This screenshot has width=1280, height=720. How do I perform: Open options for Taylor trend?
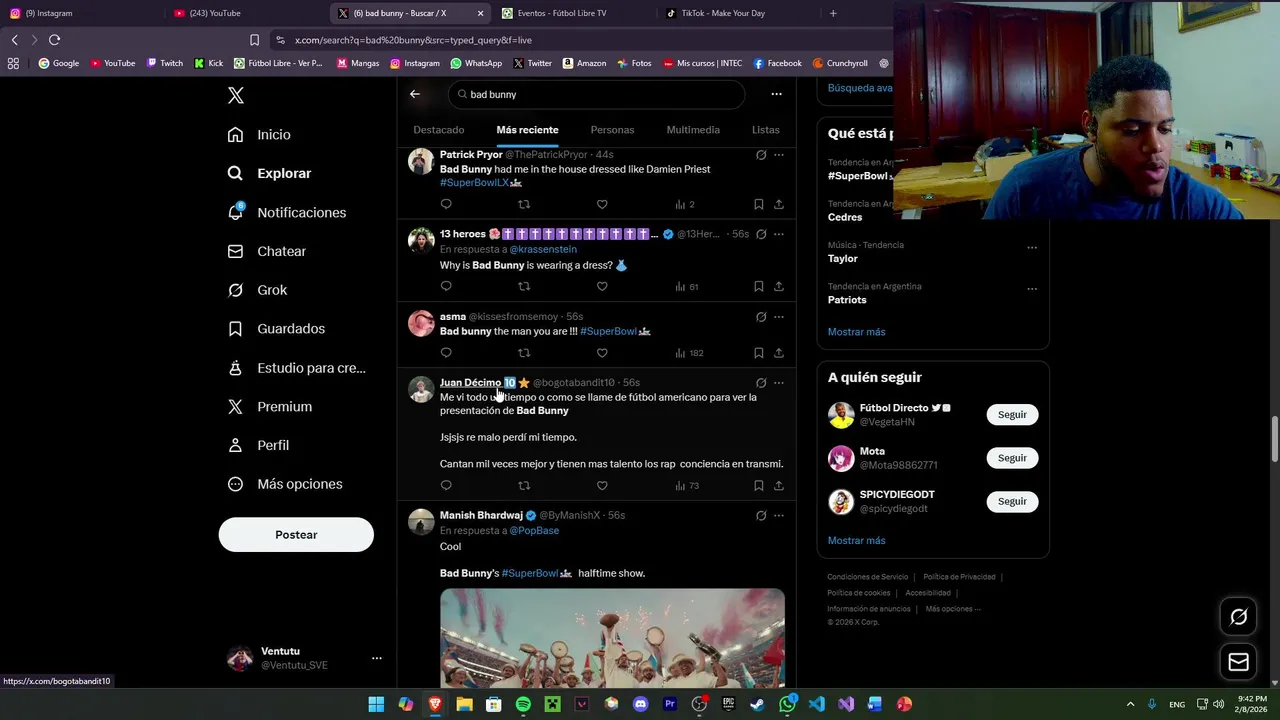tap(1031, 248)
